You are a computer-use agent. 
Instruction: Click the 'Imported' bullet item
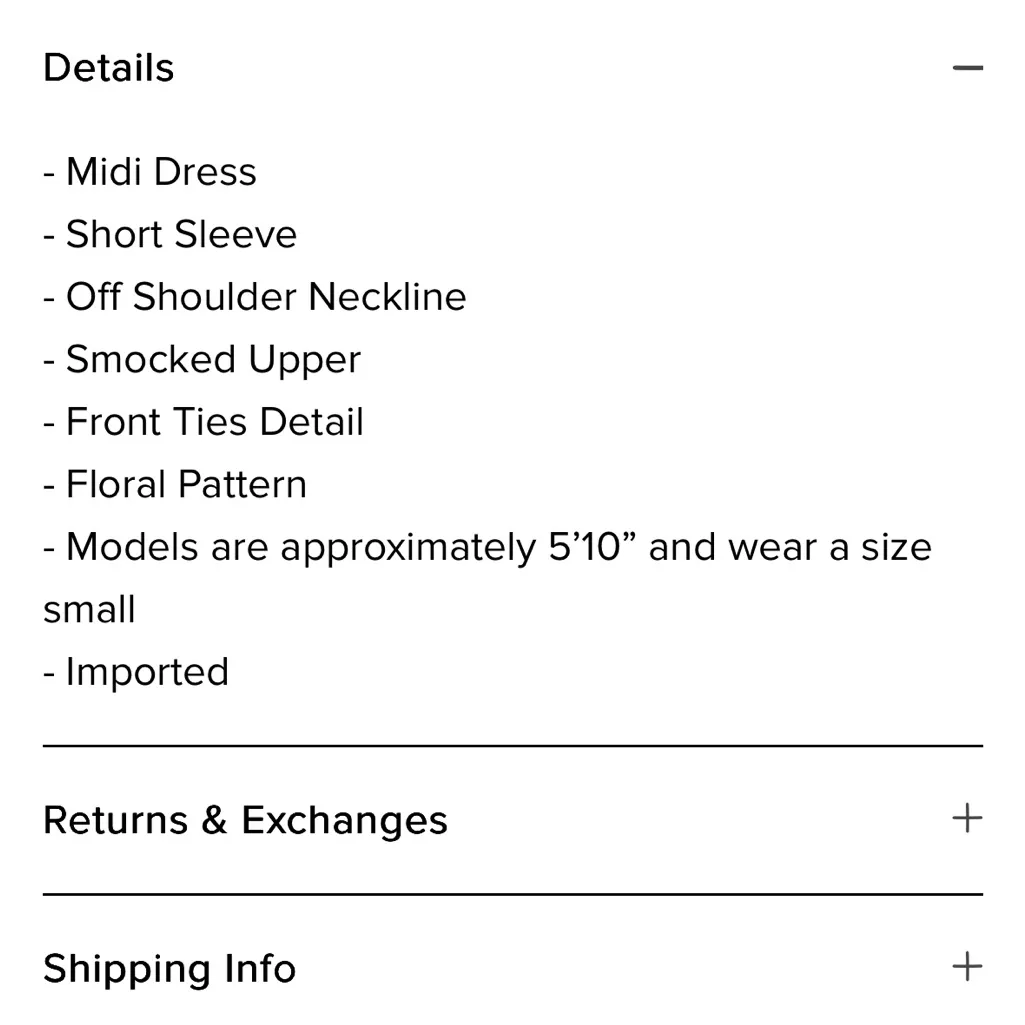(135, 671)
